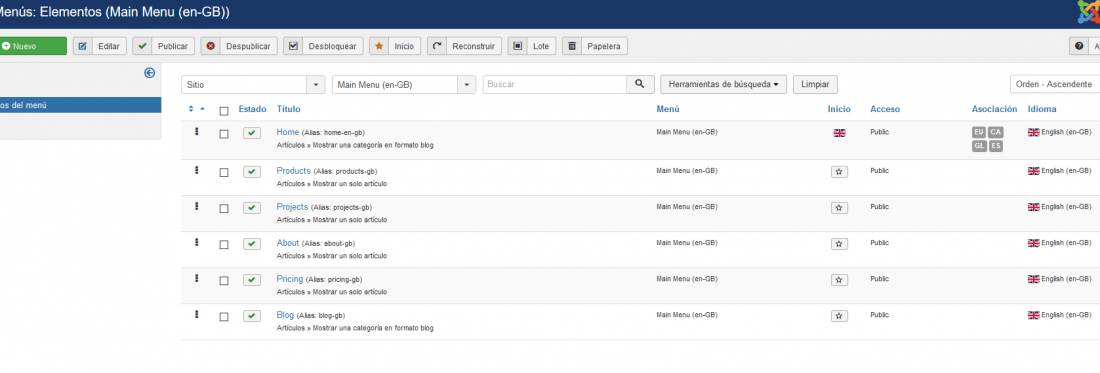Screen dimensions: 1100x373
Task: Sort by Menú column
Action: point(667,109)
